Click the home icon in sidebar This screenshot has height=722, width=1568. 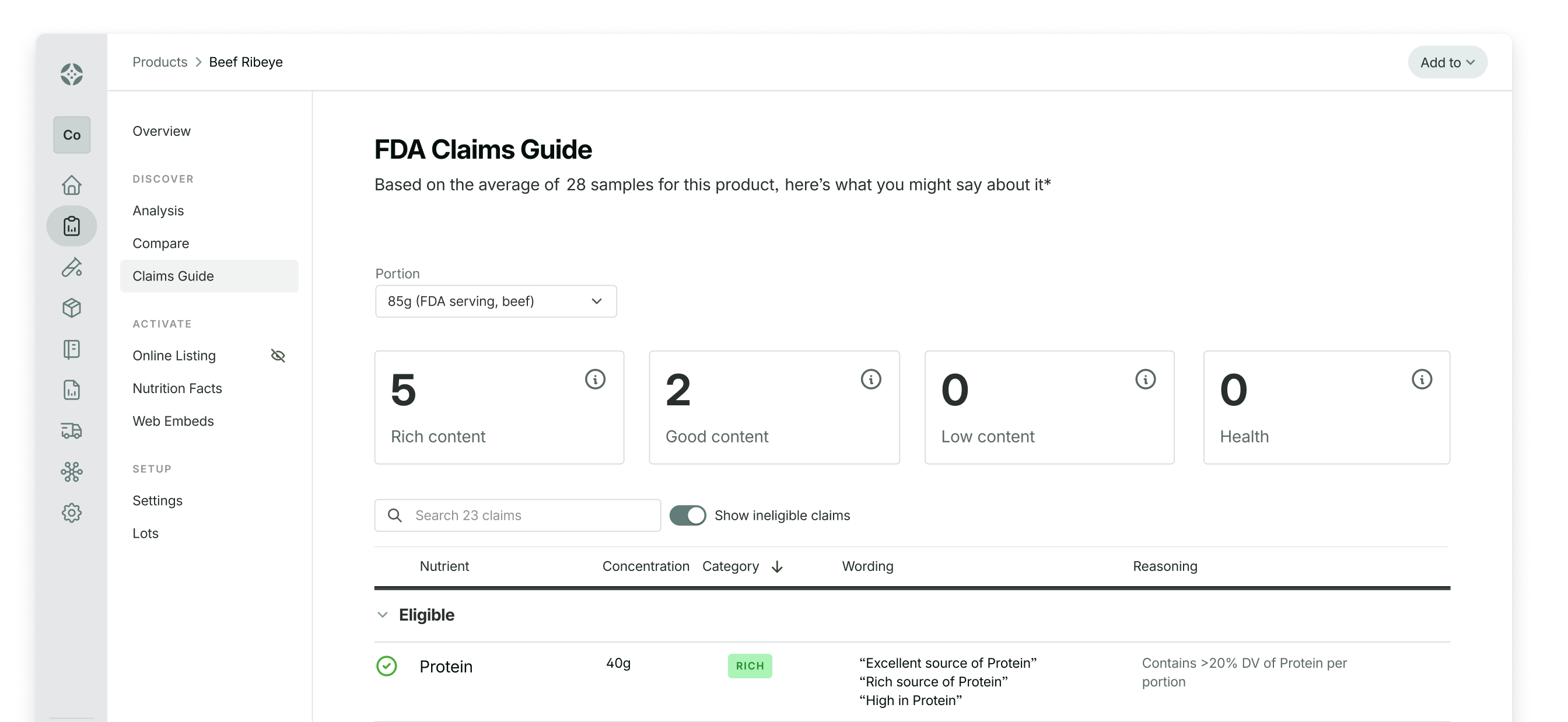point(71,185)
